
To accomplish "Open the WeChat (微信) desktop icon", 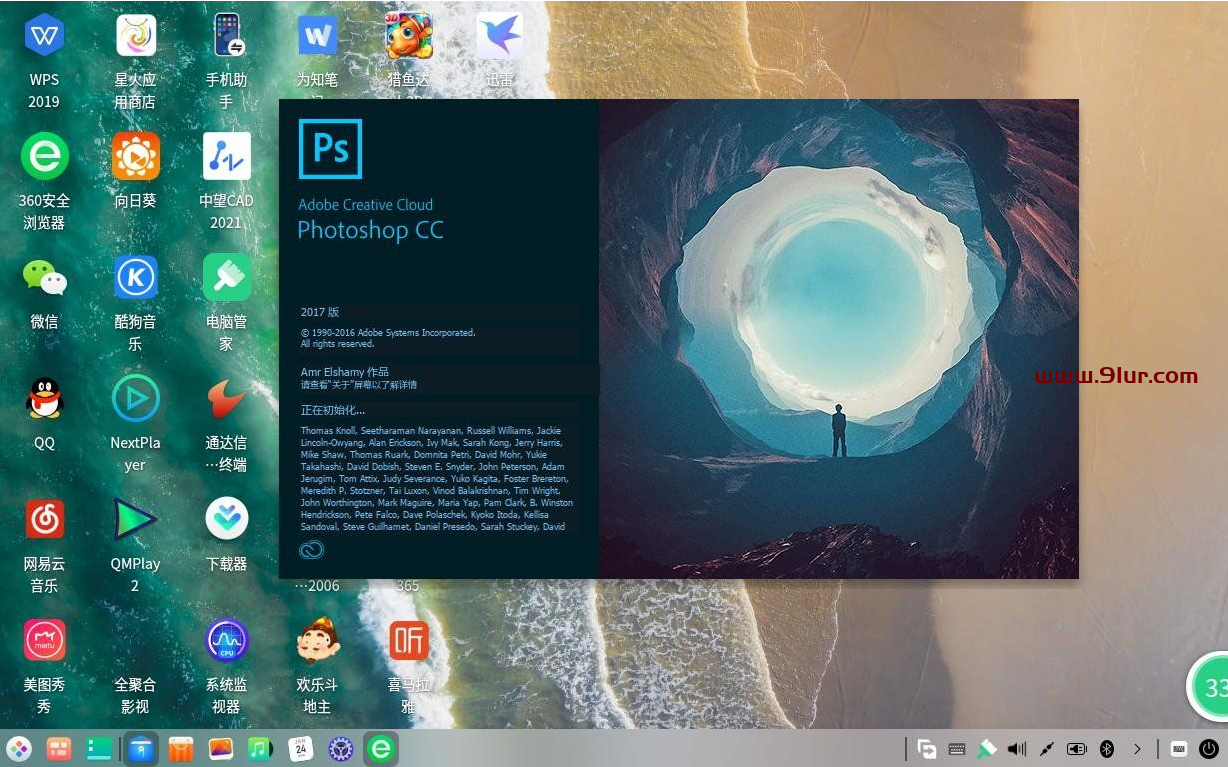I will 44,278.
